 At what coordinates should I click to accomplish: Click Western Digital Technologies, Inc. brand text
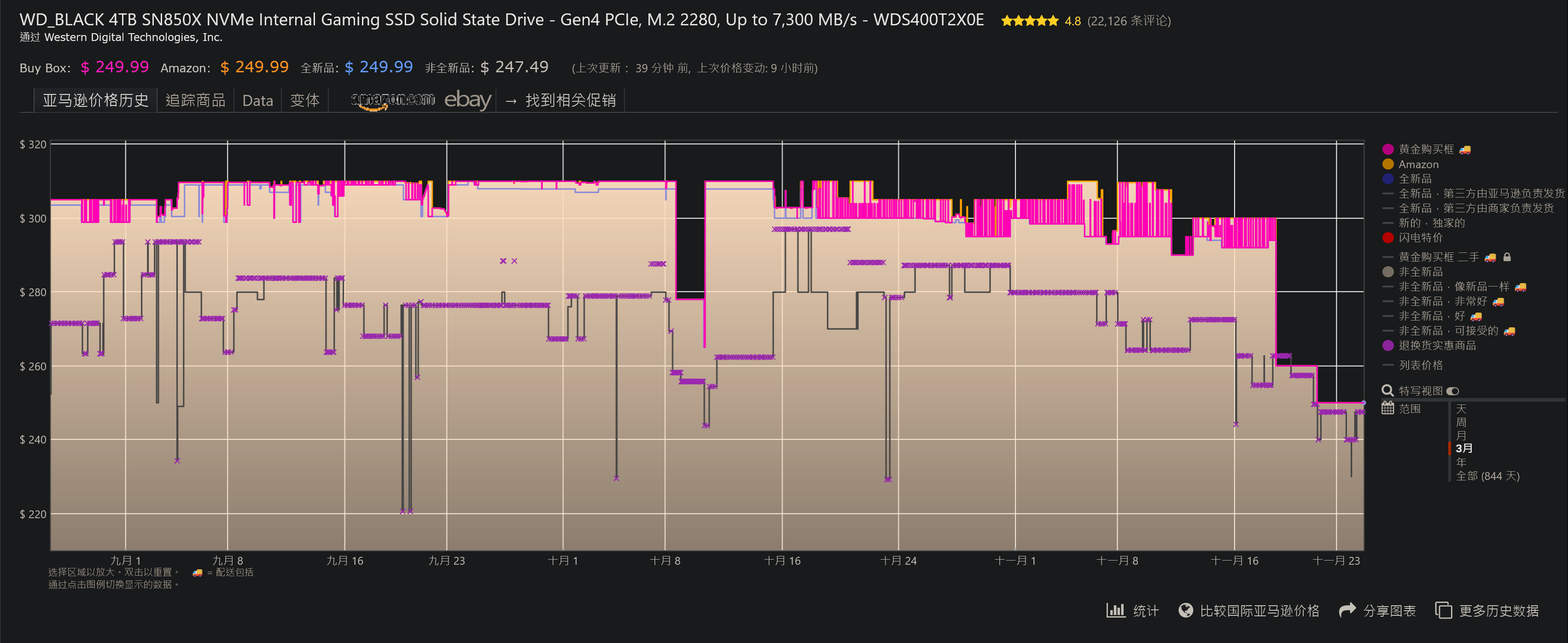pos(133,37)
